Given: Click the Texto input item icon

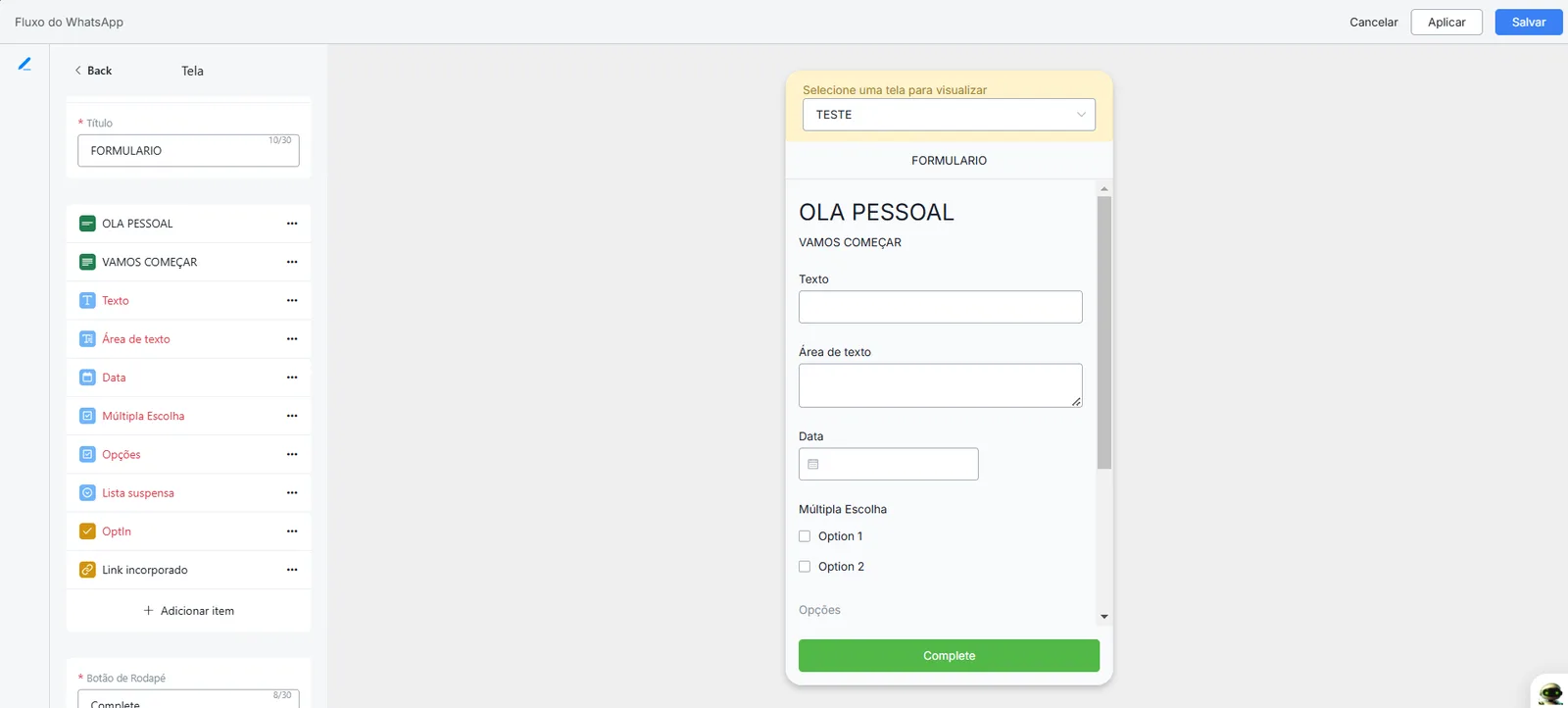Looking at the screenshot, I should 87,300.
